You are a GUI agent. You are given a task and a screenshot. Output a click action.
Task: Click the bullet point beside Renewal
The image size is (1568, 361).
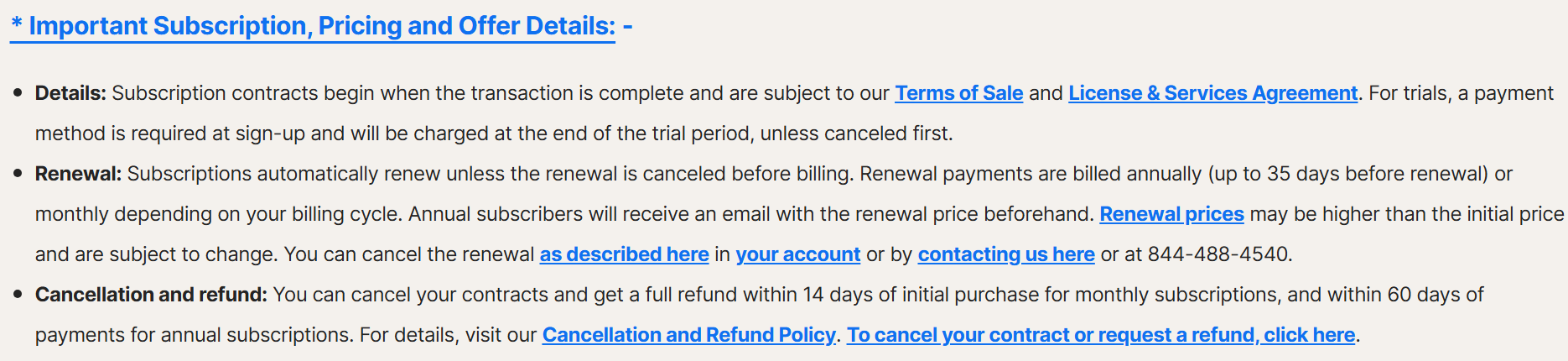pyautogui.click(x=18, y=174)
